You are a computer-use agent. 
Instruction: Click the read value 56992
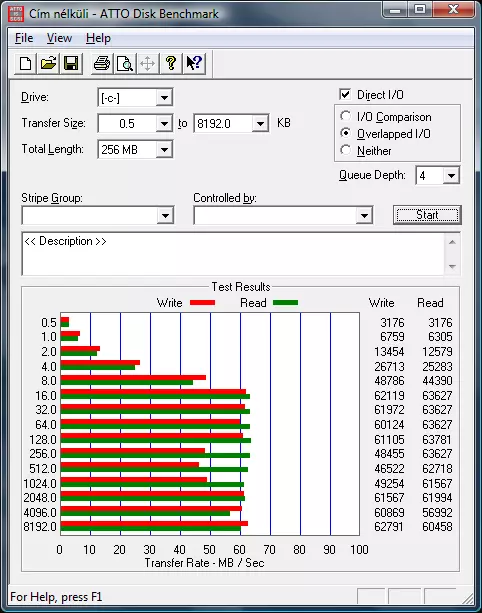click(437, 512)
